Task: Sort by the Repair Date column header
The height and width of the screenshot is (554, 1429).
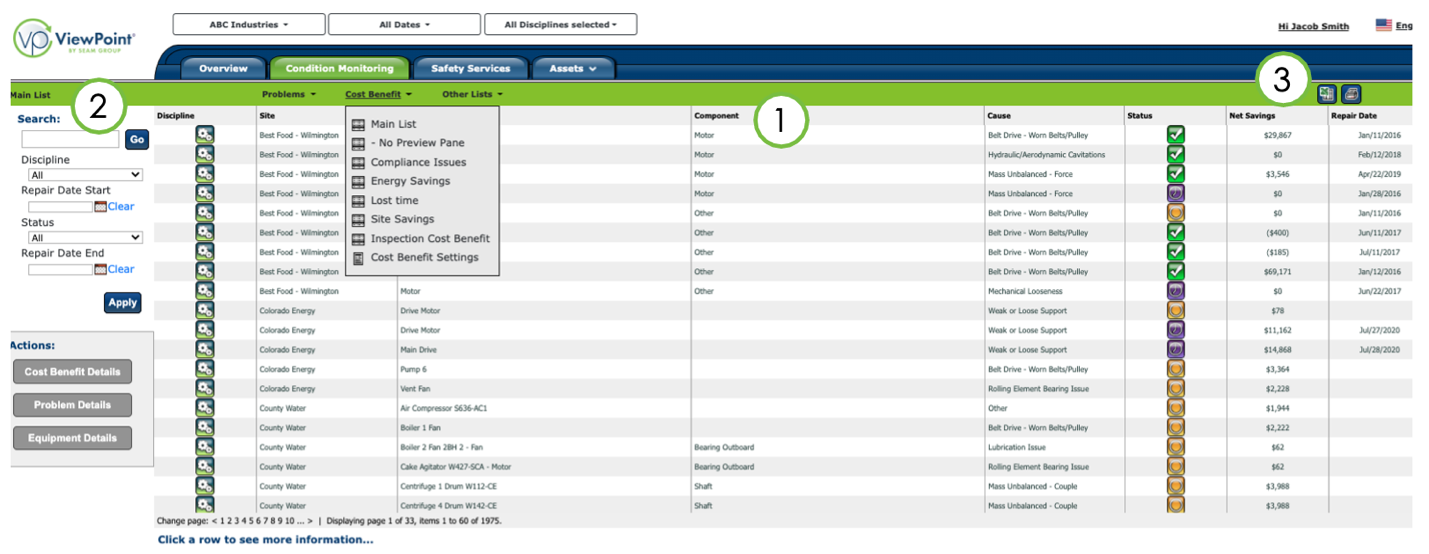Action: [x=1353, y=116]
